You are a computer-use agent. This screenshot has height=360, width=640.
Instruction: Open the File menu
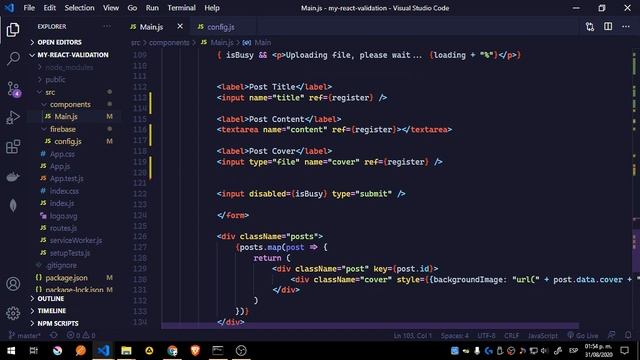click(x=29, y=8)
